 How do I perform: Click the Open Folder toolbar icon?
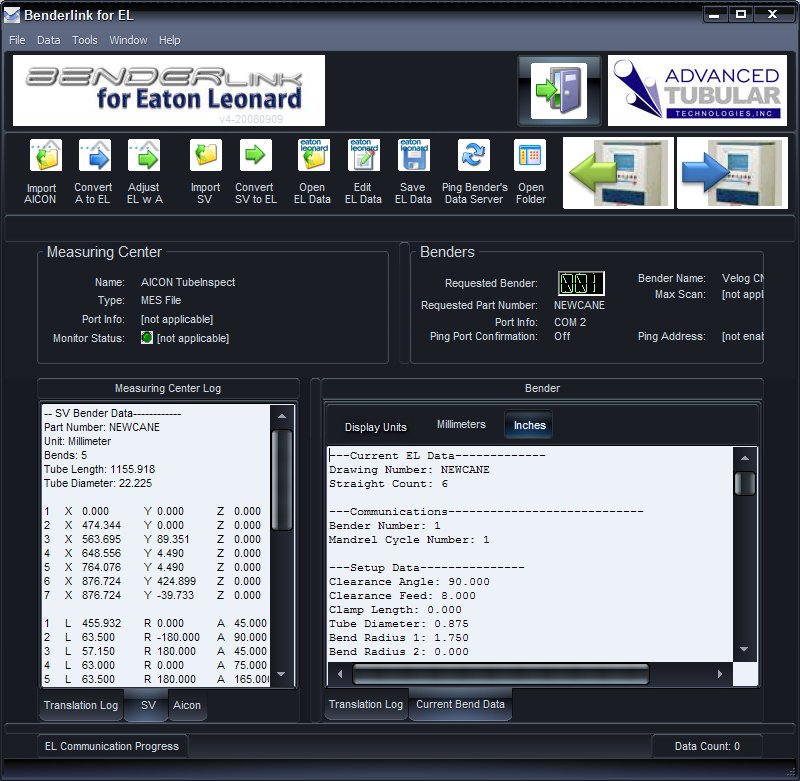[530, 157]
